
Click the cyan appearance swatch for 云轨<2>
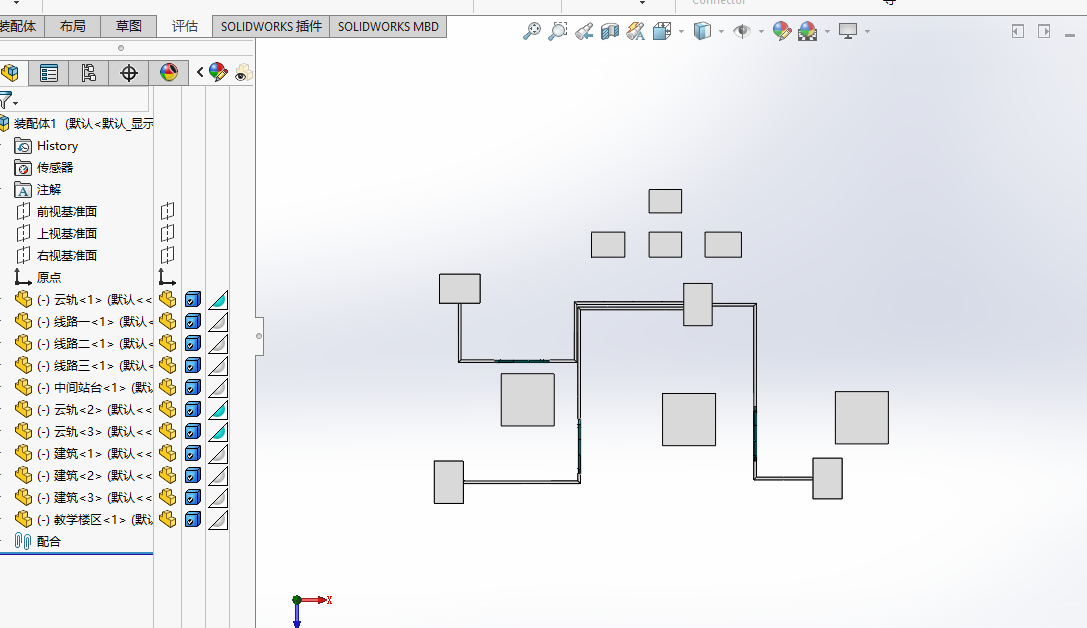[218, 410]
